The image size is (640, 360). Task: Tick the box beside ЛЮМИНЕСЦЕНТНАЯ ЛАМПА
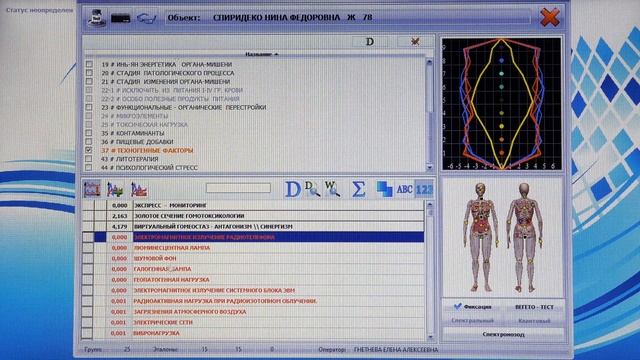click(x=87, y=248)
